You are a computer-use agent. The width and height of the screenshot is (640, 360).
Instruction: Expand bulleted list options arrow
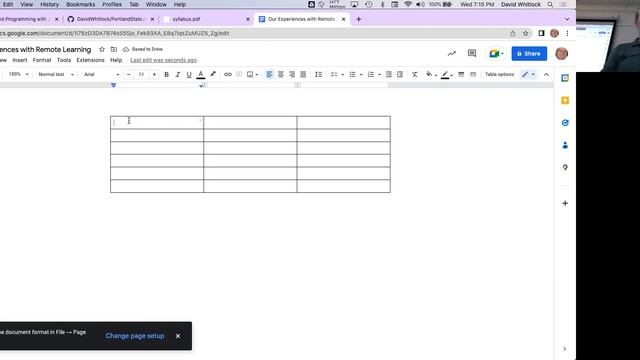tap(361, 75)
